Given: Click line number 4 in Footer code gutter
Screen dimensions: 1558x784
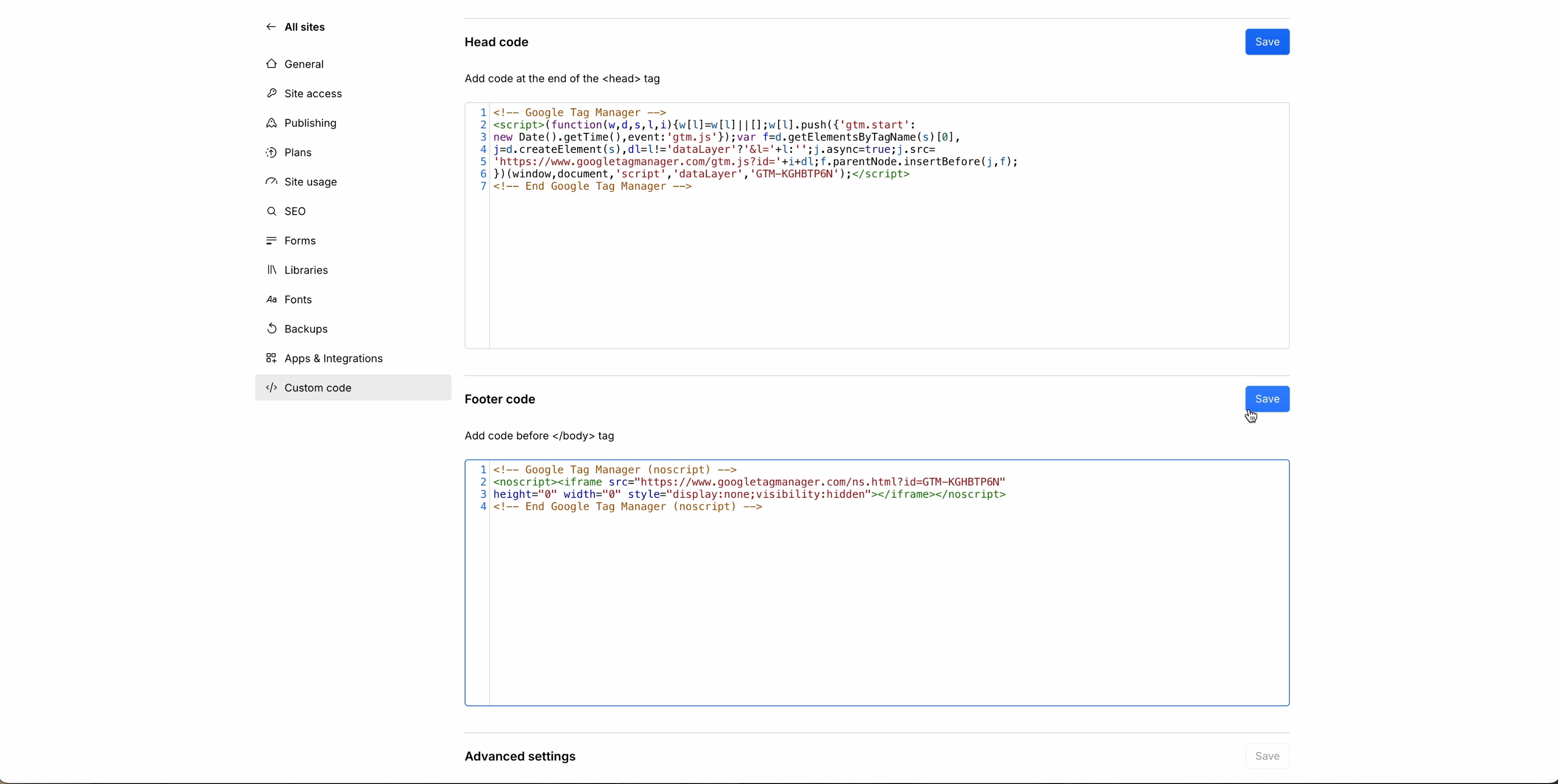Looking at the screenshot, I should tap(483, 507).
